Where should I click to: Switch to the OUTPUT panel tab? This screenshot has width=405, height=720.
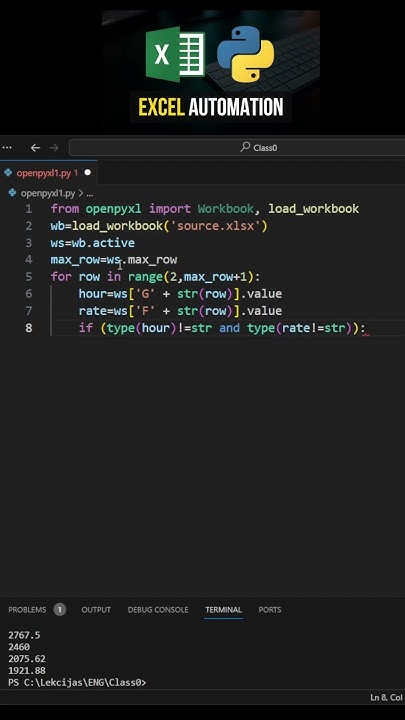[x=96, y=610]
